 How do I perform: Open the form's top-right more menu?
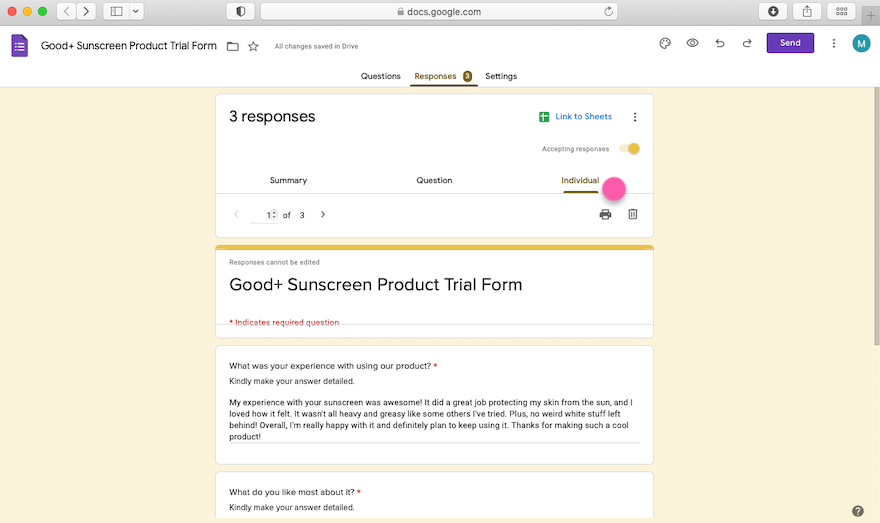click(x=834, y=43)
